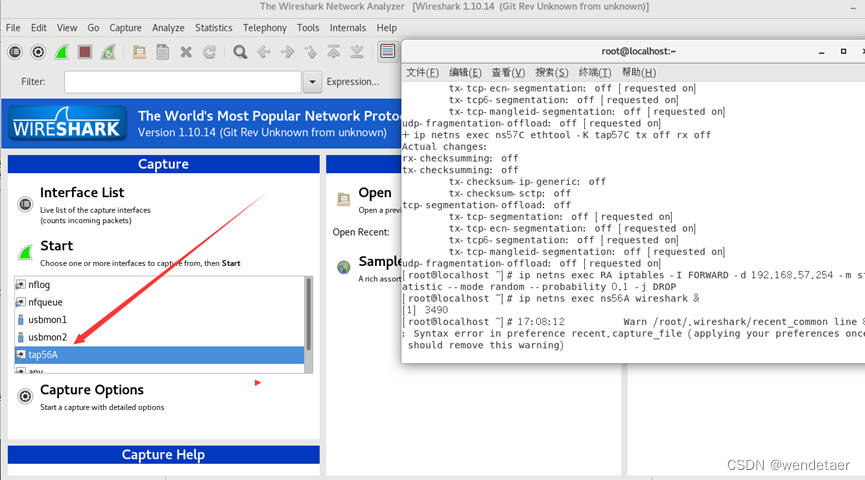Go to packet number toolbar icon
This screenshot has height=480, width=865.
pos(311,52)
